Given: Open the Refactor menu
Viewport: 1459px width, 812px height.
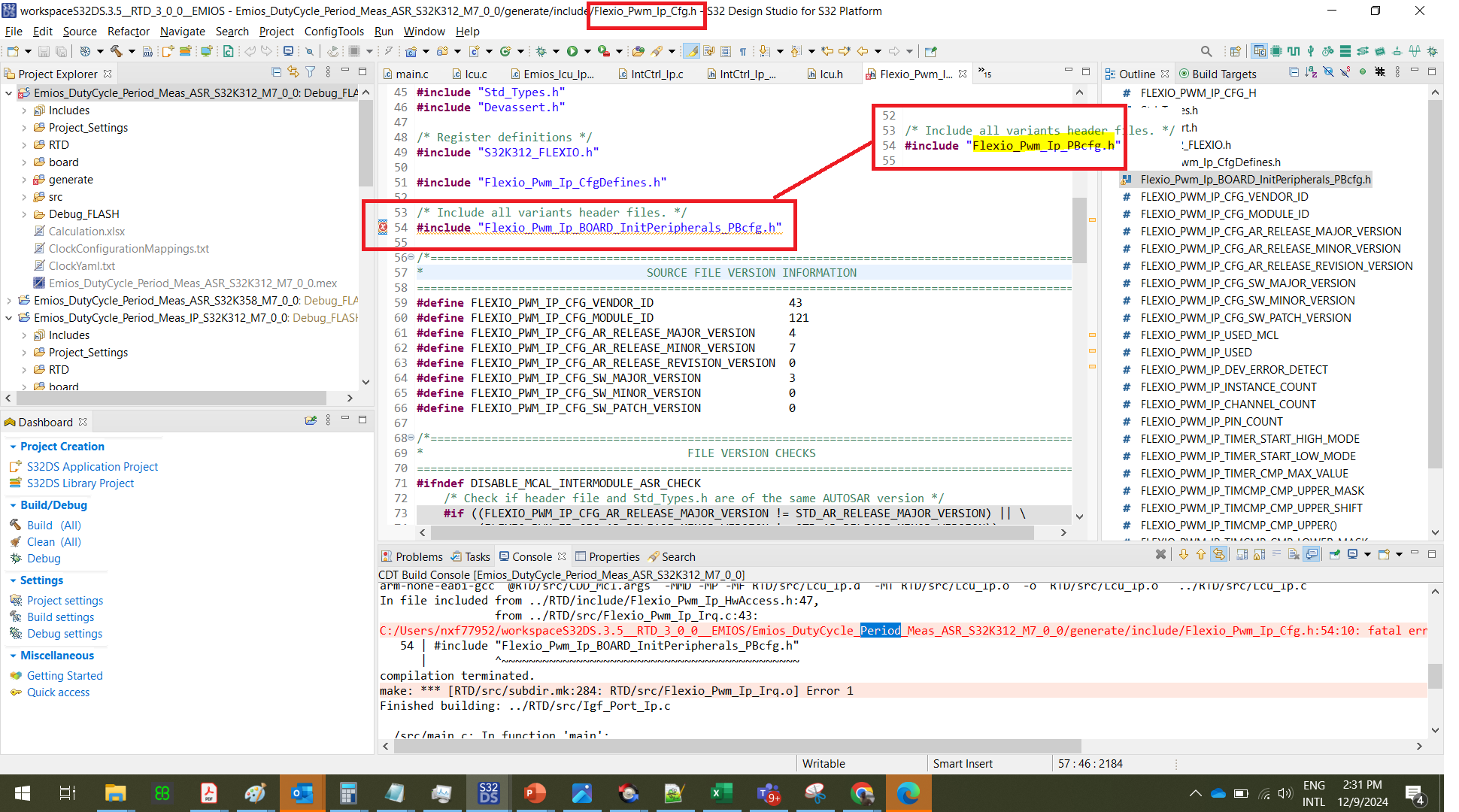Looking at the screenshot, I should (x=128, y=32).
